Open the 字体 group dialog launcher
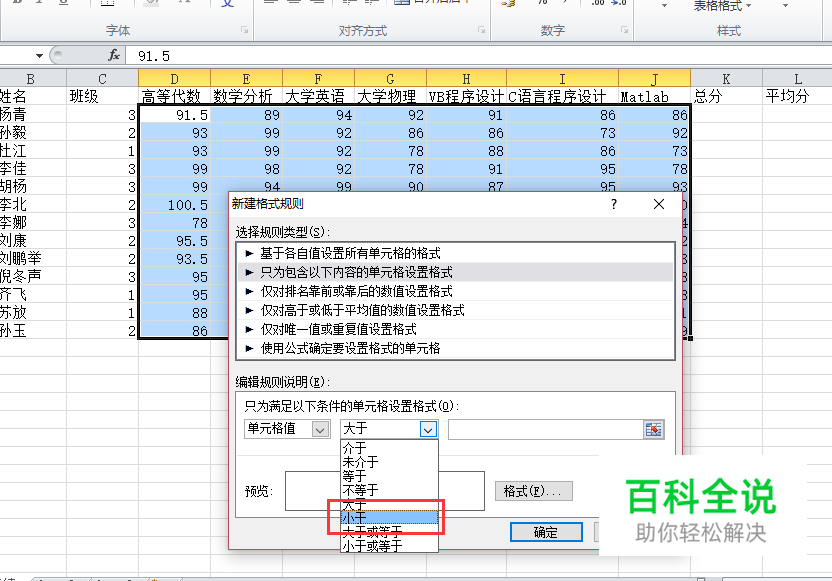This screenshot has width=832, height=581. 245,30
